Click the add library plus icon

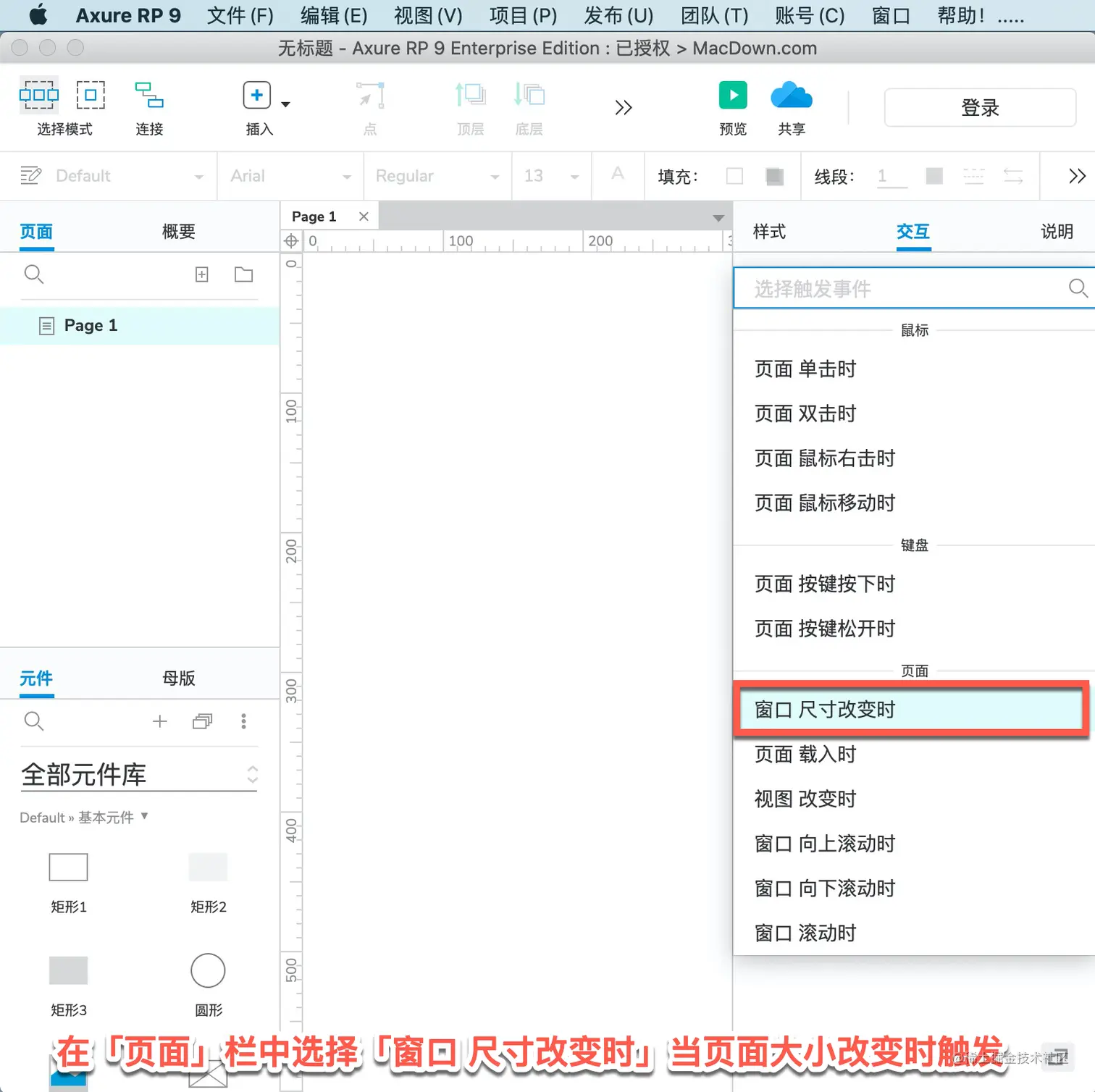(160, 721)
